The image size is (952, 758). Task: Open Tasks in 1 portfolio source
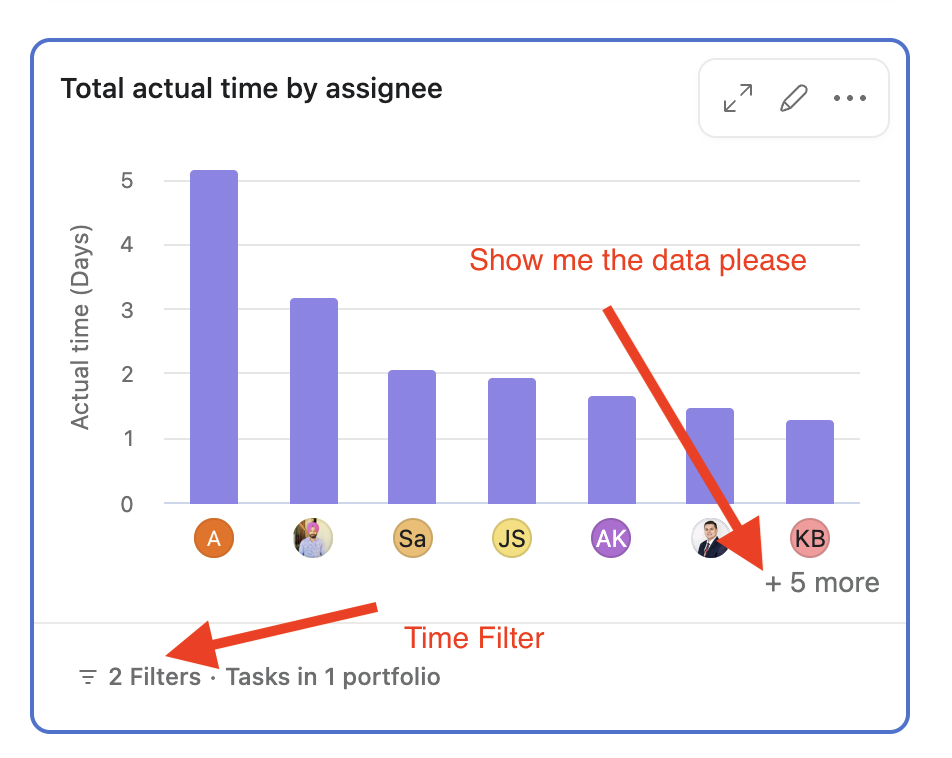click(333, 677)
